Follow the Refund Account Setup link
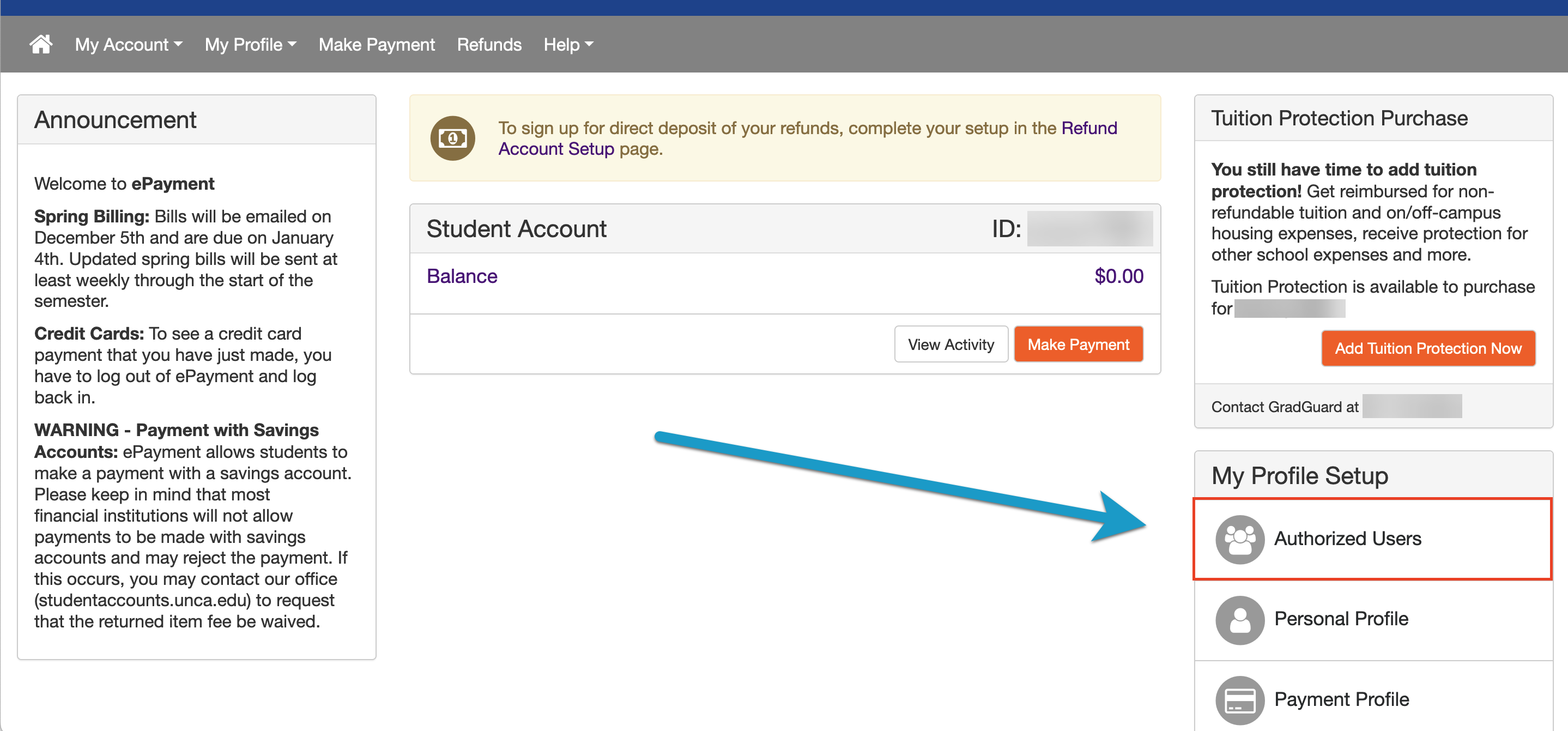The image size is (1568, 731). [556, 149]
